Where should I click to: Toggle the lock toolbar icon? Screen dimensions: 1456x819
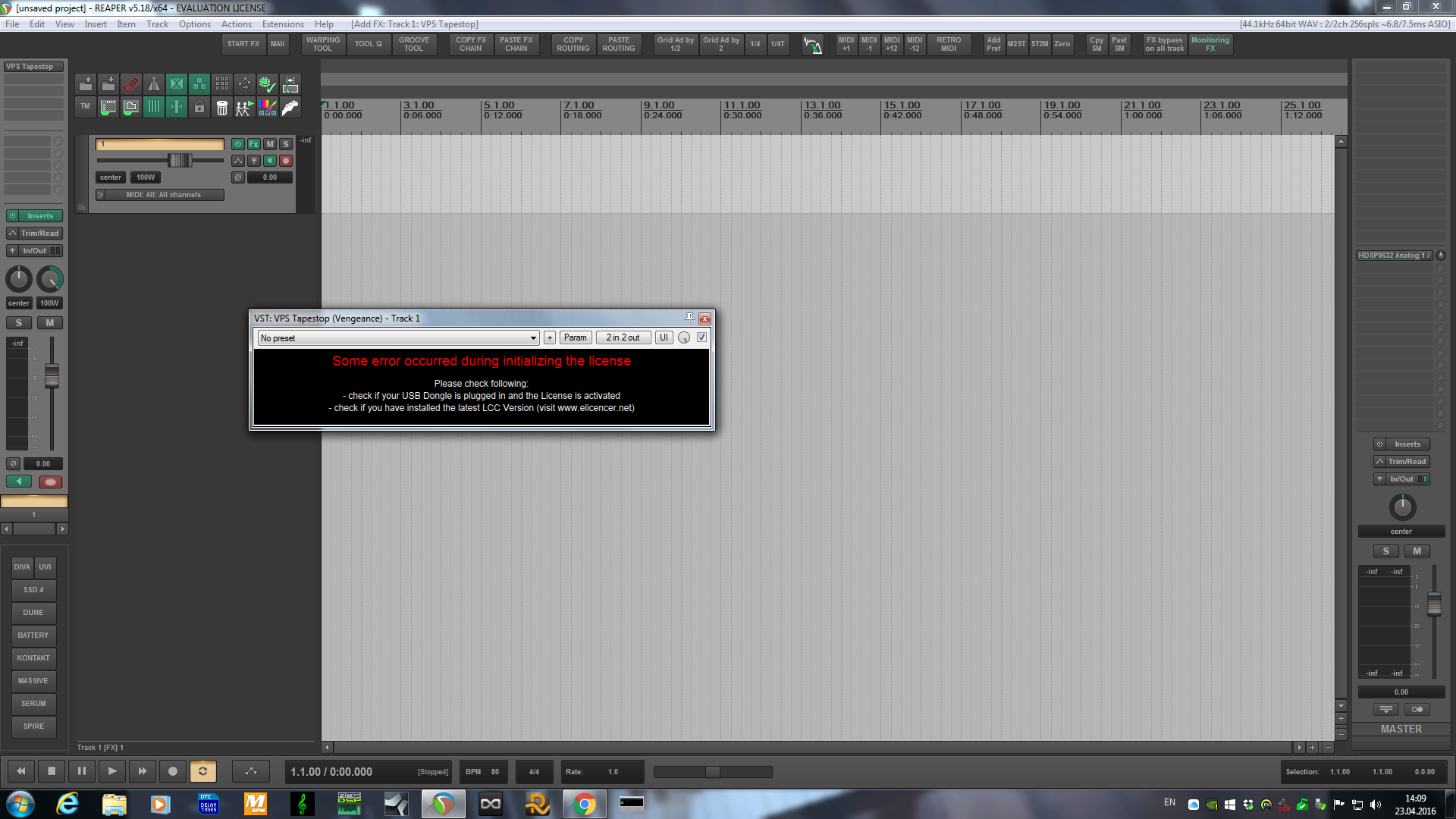(199, 108)
